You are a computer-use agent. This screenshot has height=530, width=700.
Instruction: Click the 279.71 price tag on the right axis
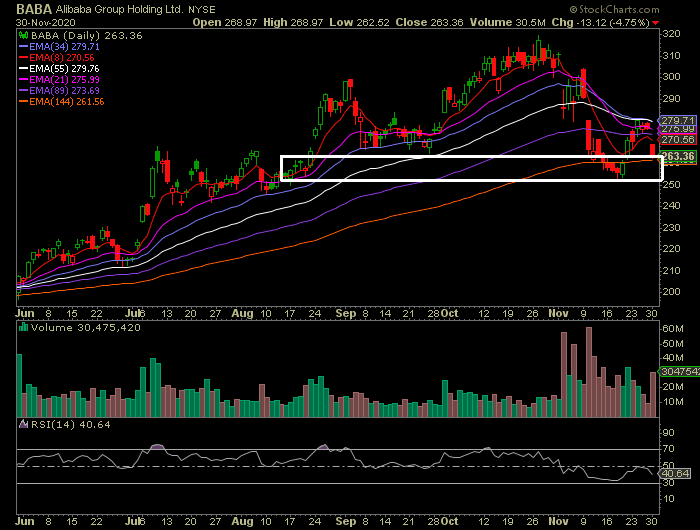click(x=677, y=121)
